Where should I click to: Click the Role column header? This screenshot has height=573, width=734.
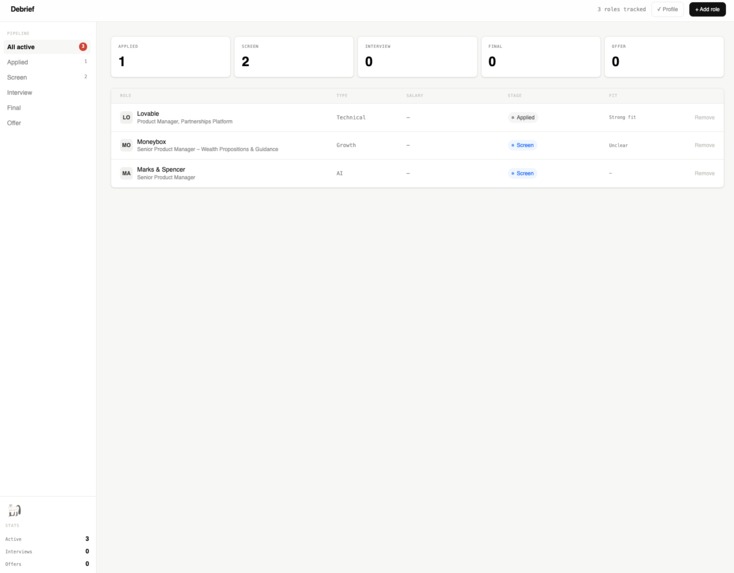tap(125, 96)
